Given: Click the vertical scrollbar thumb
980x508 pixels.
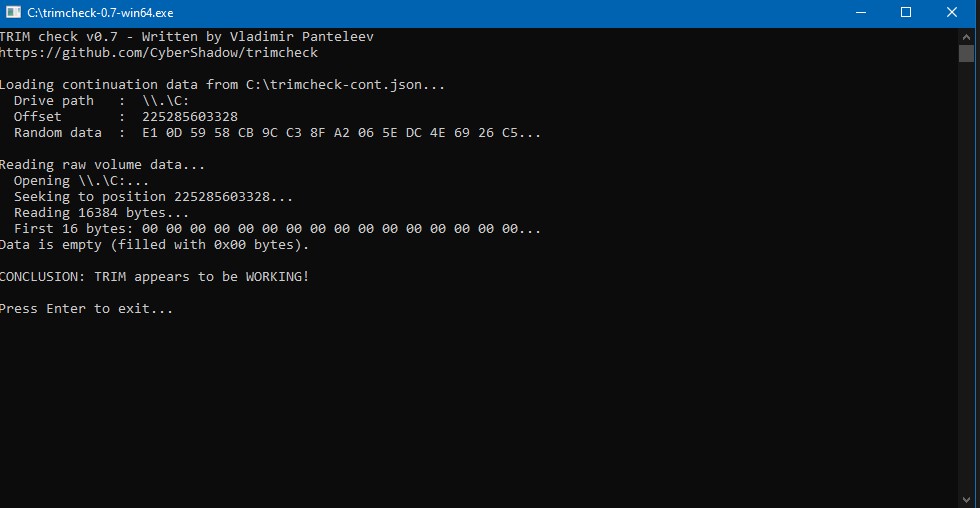Looking at the screenshot, I should (966, 53).
